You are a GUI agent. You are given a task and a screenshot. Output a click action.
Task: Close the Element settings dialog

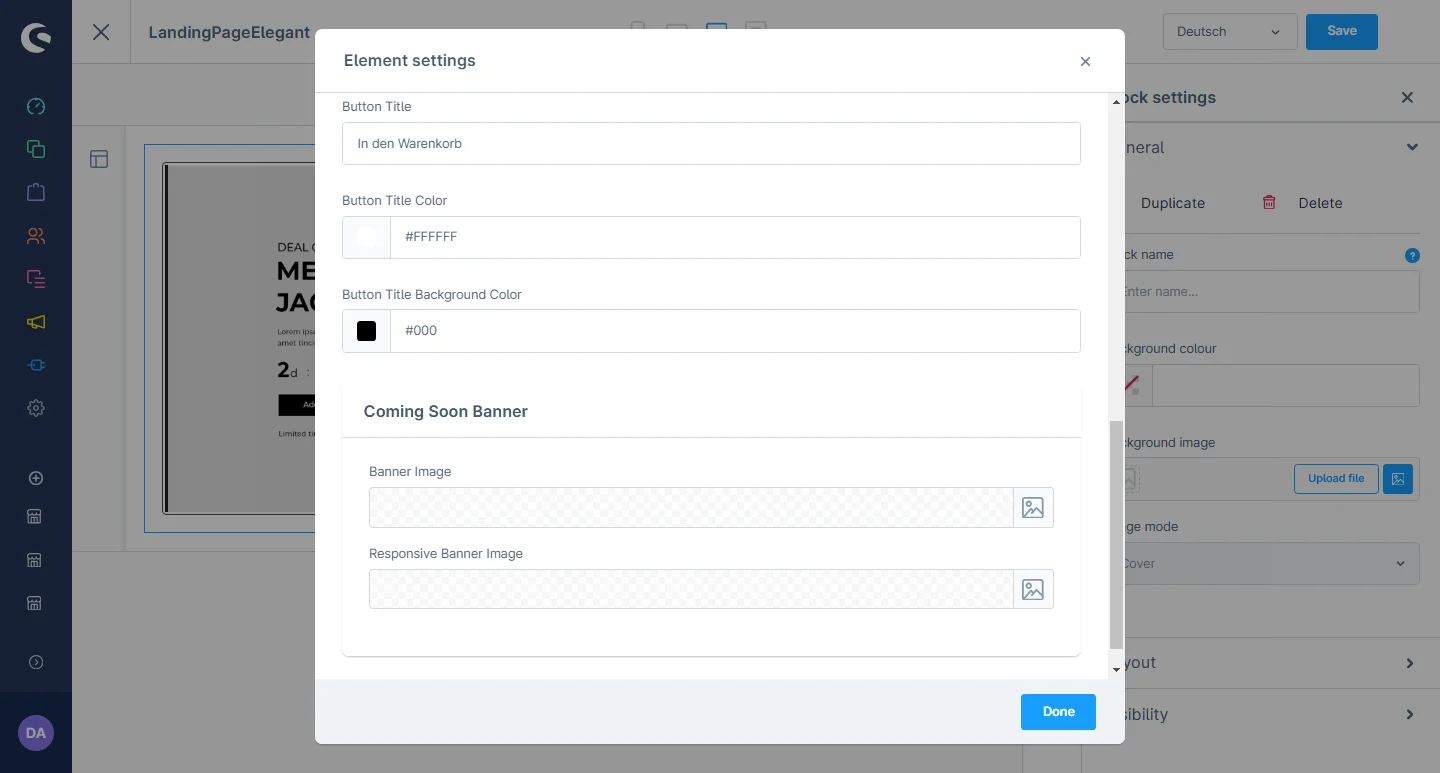[1085, 61]
